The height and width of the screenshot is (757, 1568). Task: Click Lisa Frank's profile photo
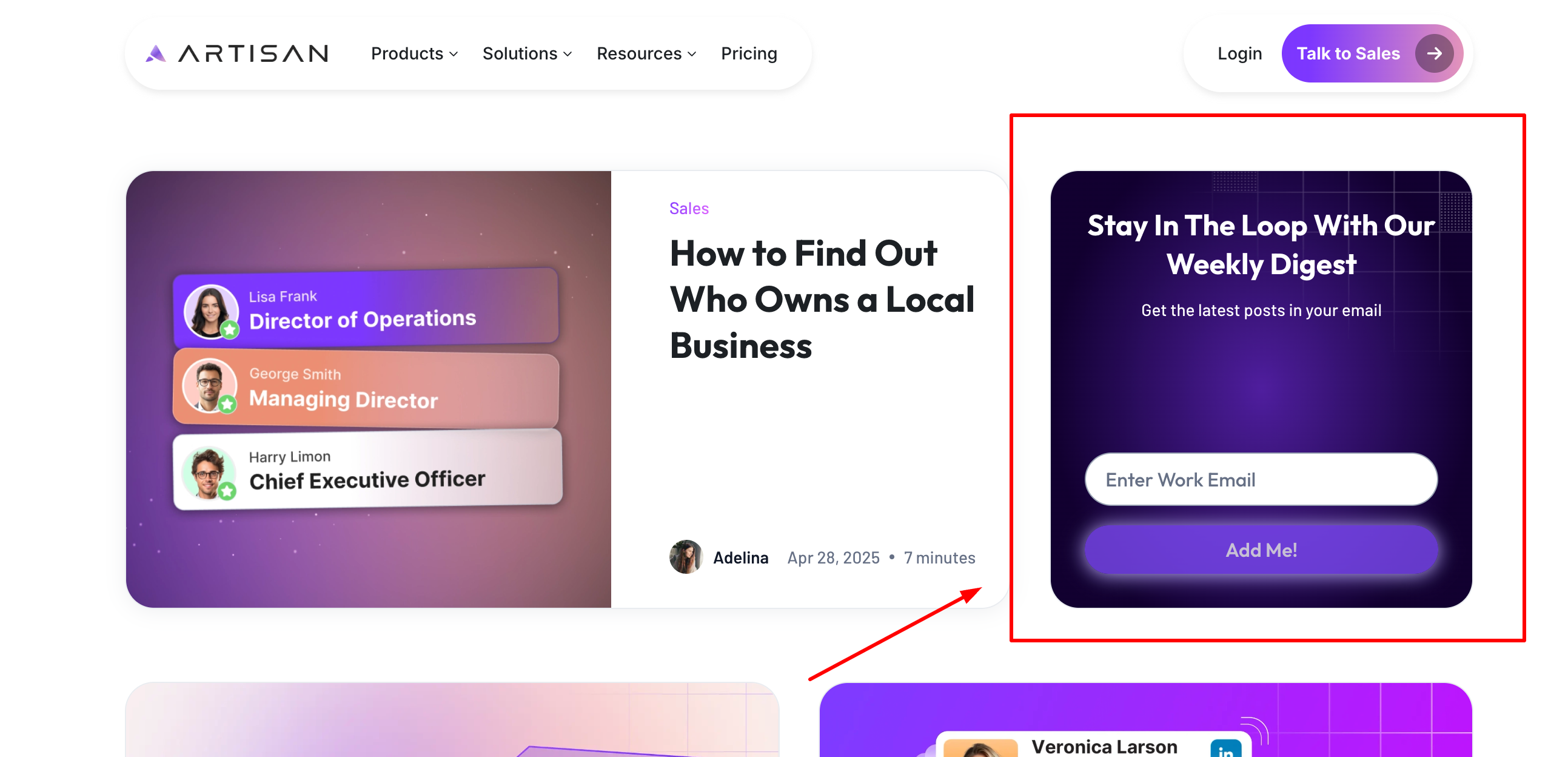pyautogui.click(x=210, y=311)
